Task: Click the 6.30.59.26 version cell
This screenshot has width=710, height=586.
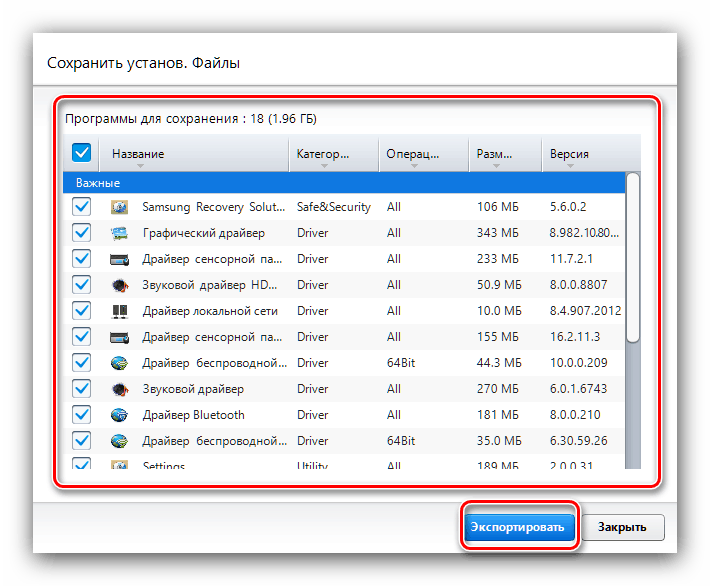Action: pos(578,441)
